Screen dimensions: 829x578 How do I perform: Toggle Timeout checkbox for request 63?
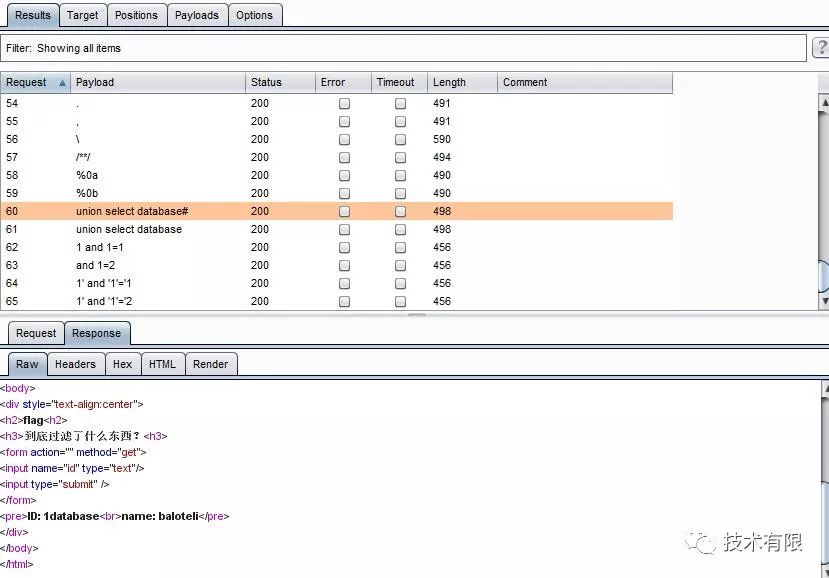pyautogui.click(x=400, y=265)
